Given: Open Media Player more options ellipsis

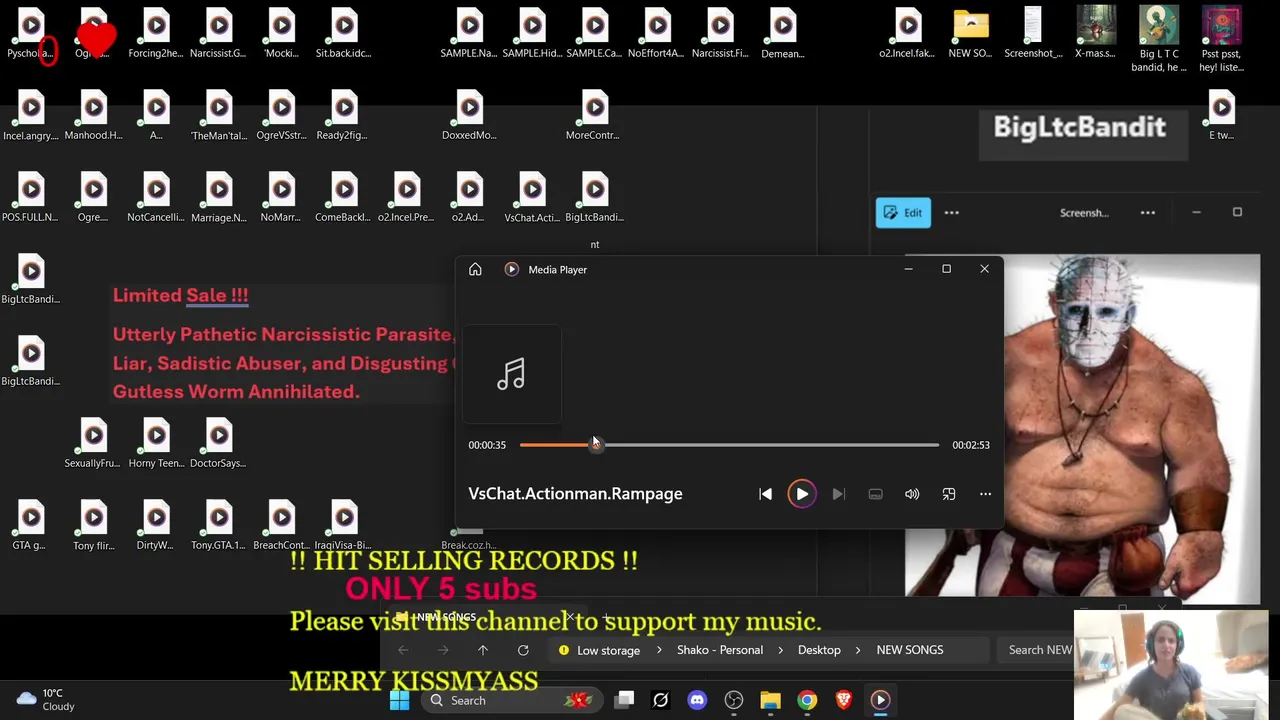Looking at the screenshot, I should tap(985, 494).
